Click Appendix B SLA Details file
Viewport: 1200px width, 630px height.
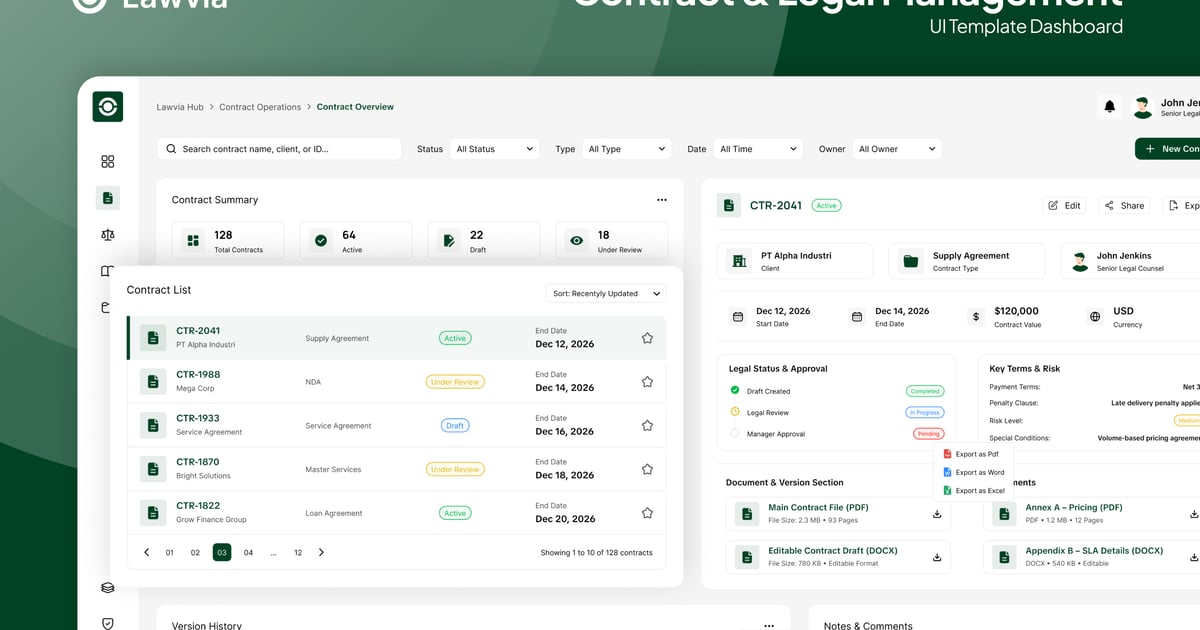point(1091,557)
